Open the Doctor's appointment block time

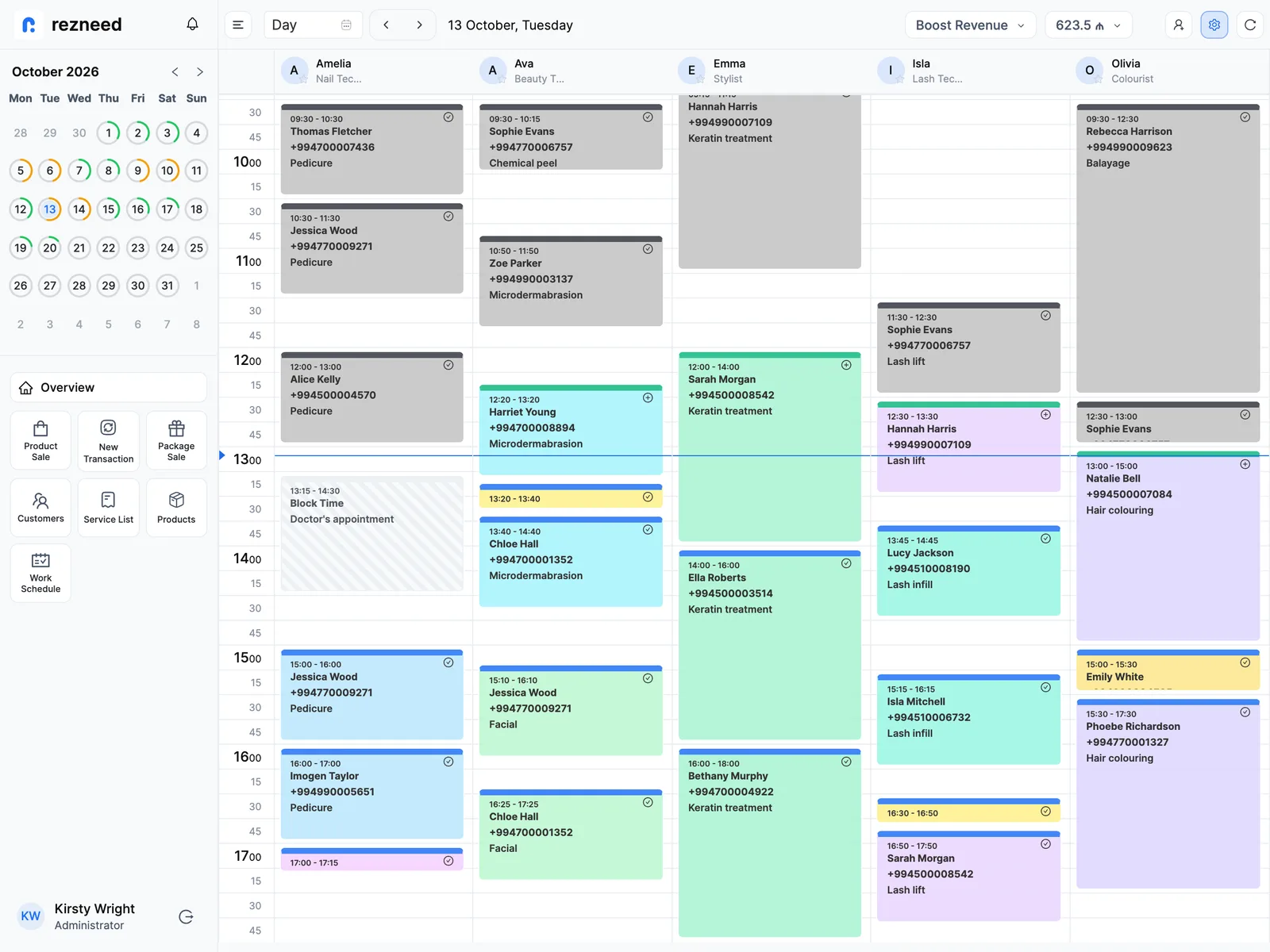click(x=372, y=533)
